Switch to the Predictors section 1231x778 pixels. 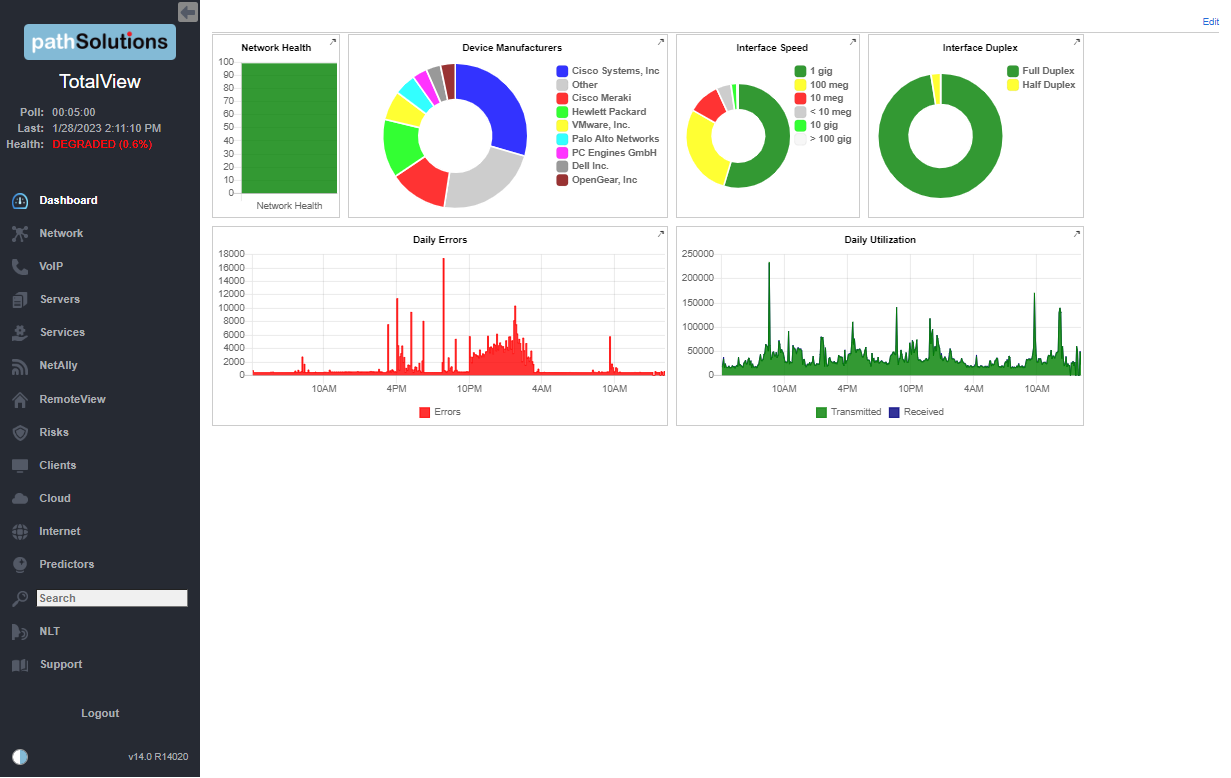(20, 564)
